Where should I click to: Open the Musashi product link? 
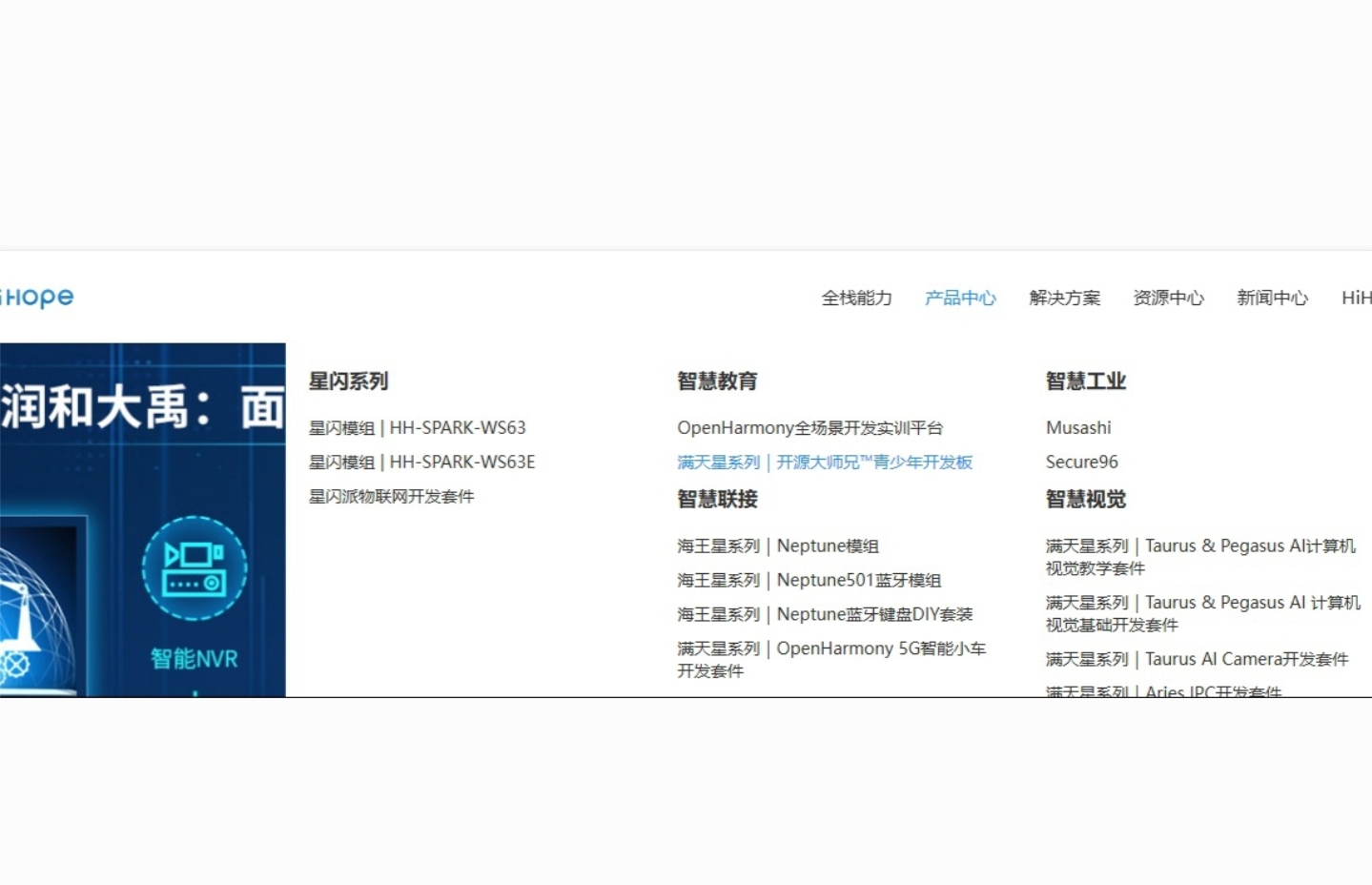(x=1078, y=428)
